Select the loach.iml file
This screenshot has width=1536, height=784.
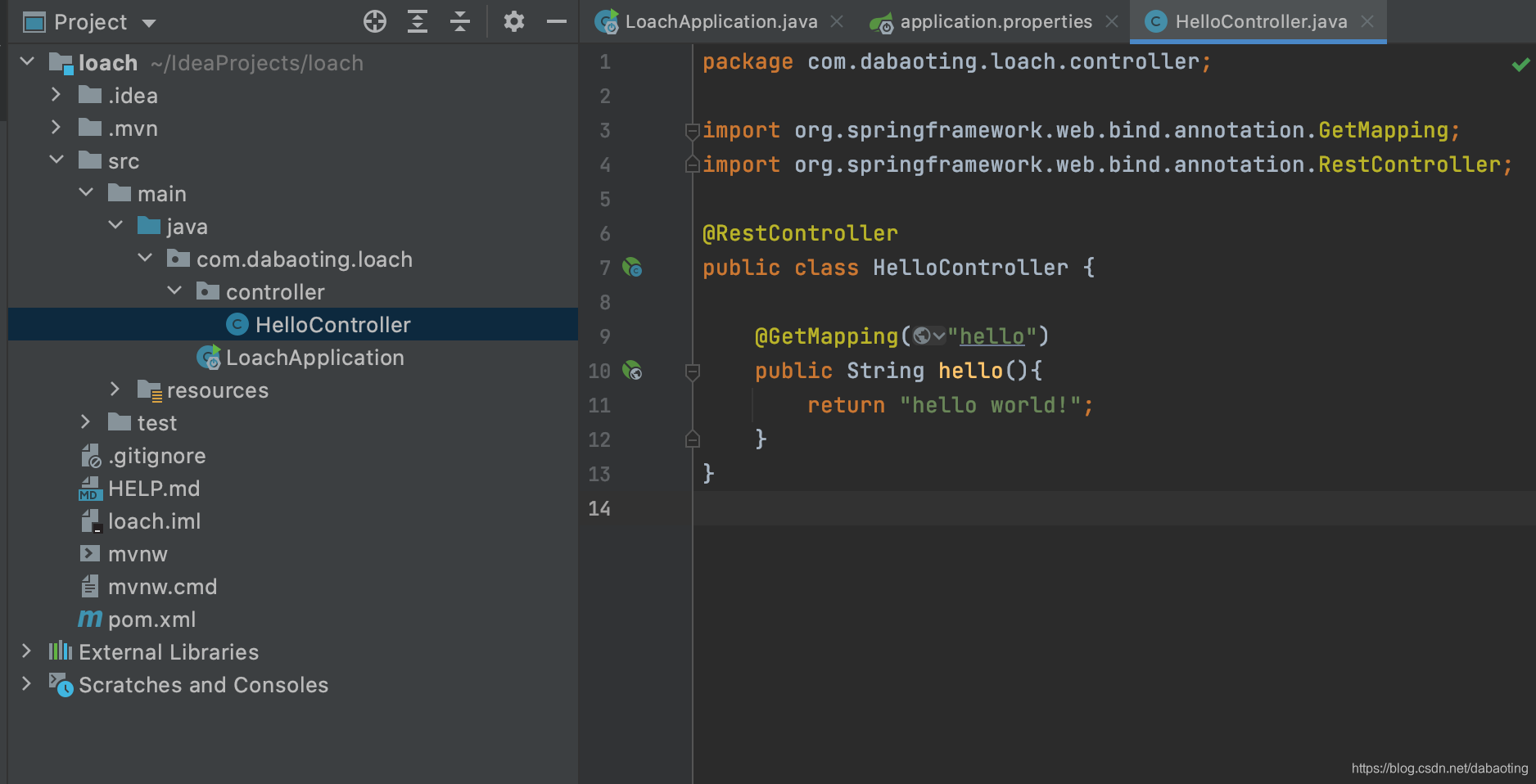[x=154, y=521]
